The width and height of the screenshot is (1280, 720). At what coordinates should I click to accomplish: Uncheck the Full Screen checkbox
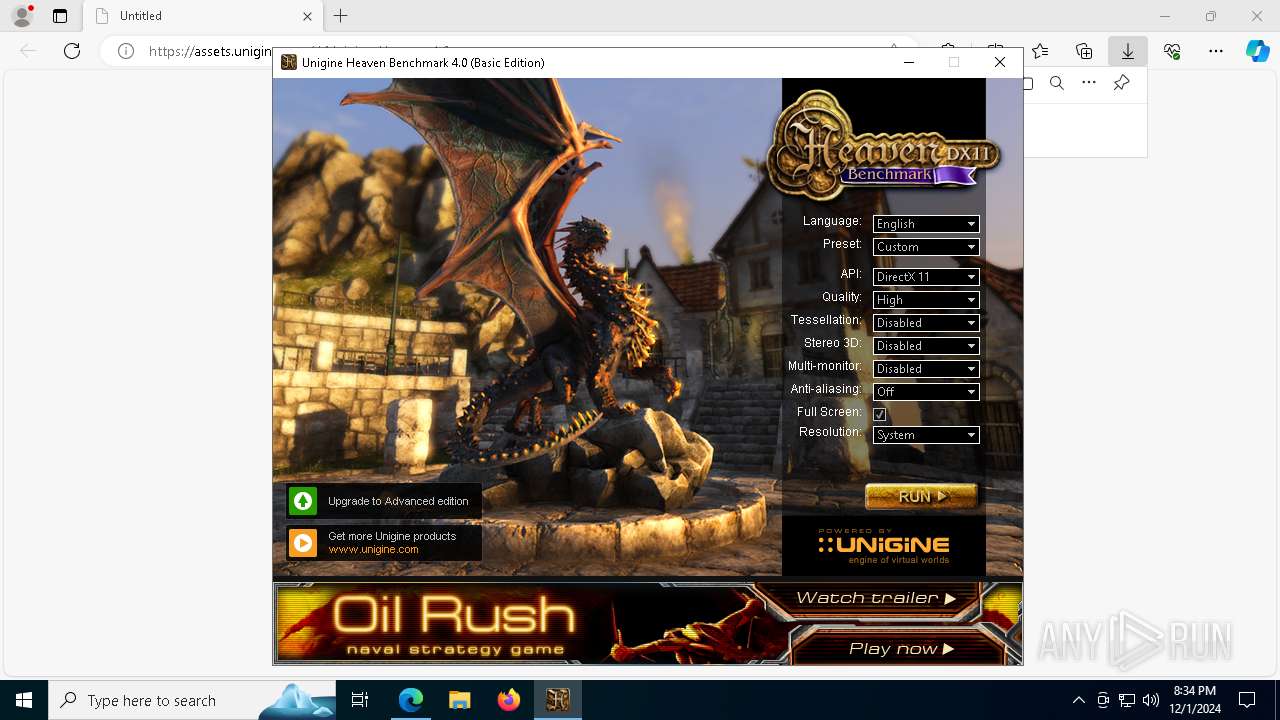(x=880, y=414)
